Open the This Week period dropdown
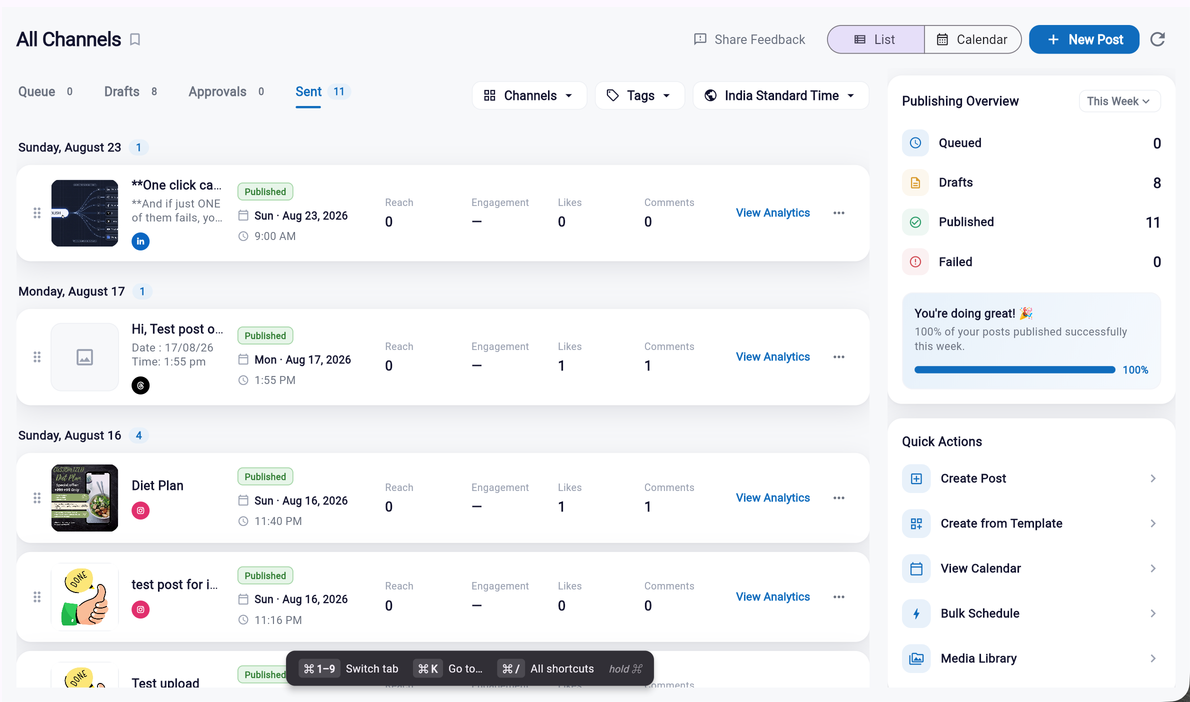The image size is (1190, 702). 1119,101
